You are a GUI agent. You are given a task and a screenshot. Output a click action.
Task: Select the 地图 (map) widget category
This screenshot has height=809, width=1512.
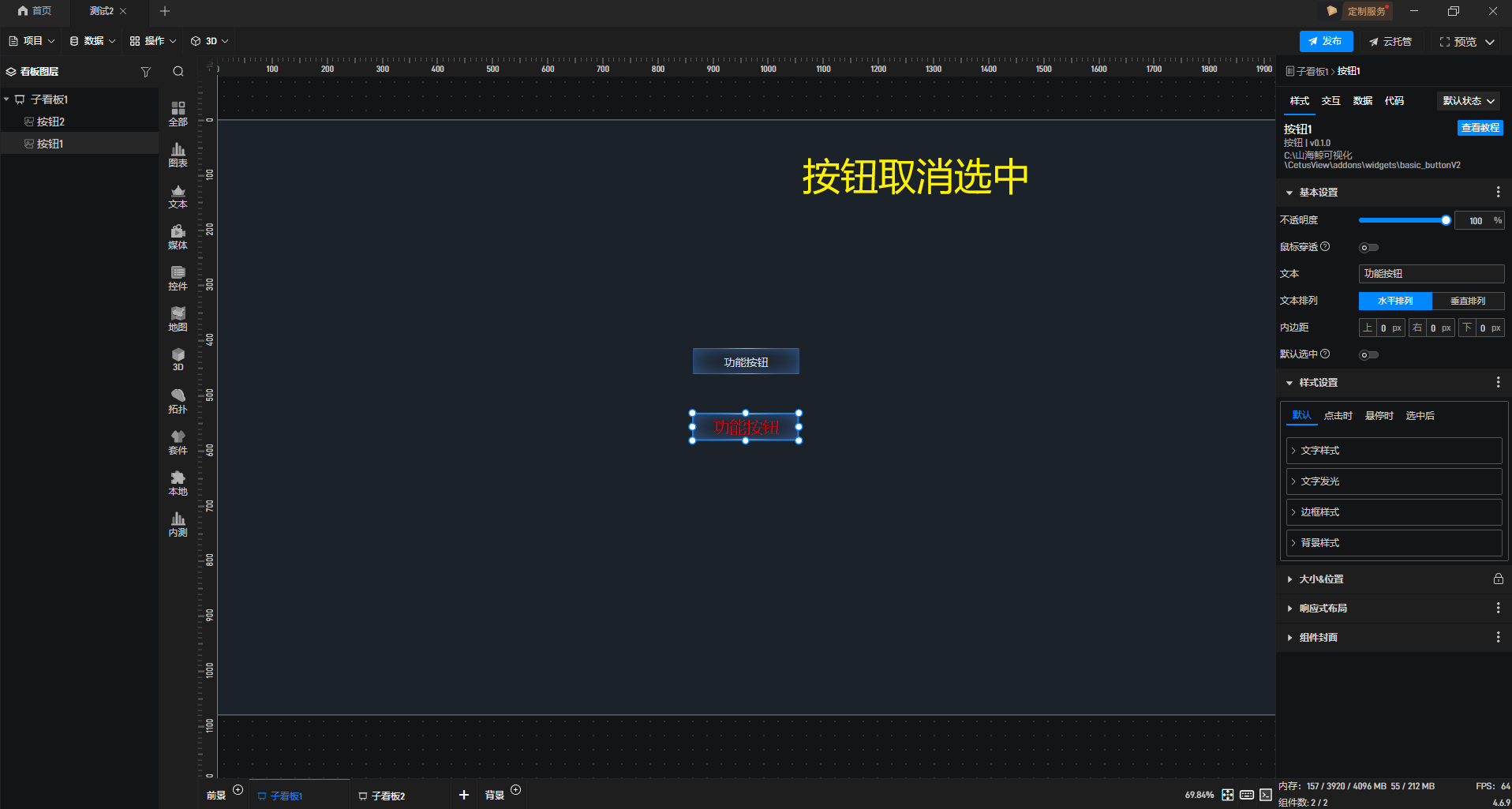[x=178, y=319]
